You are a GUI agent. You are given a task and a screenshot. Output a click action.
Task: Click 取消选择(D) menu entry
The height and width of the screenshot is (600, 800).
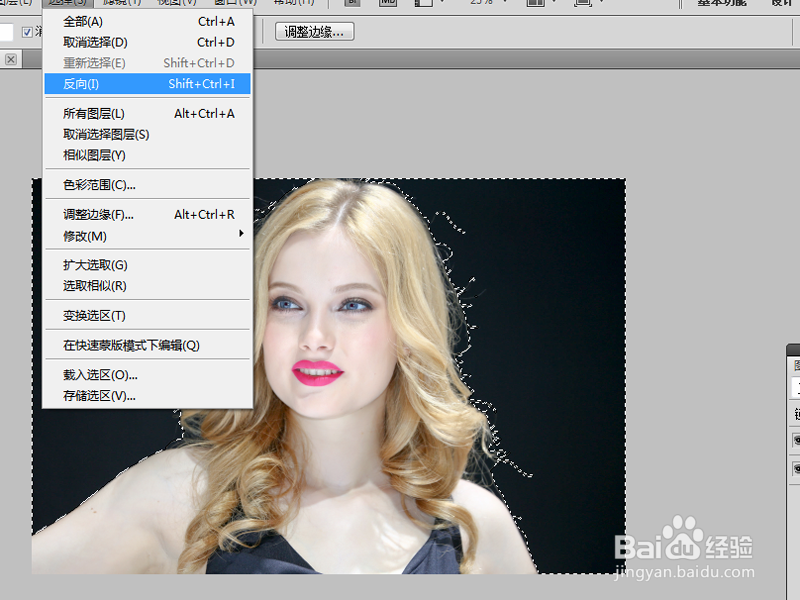[x=147, y=42]
